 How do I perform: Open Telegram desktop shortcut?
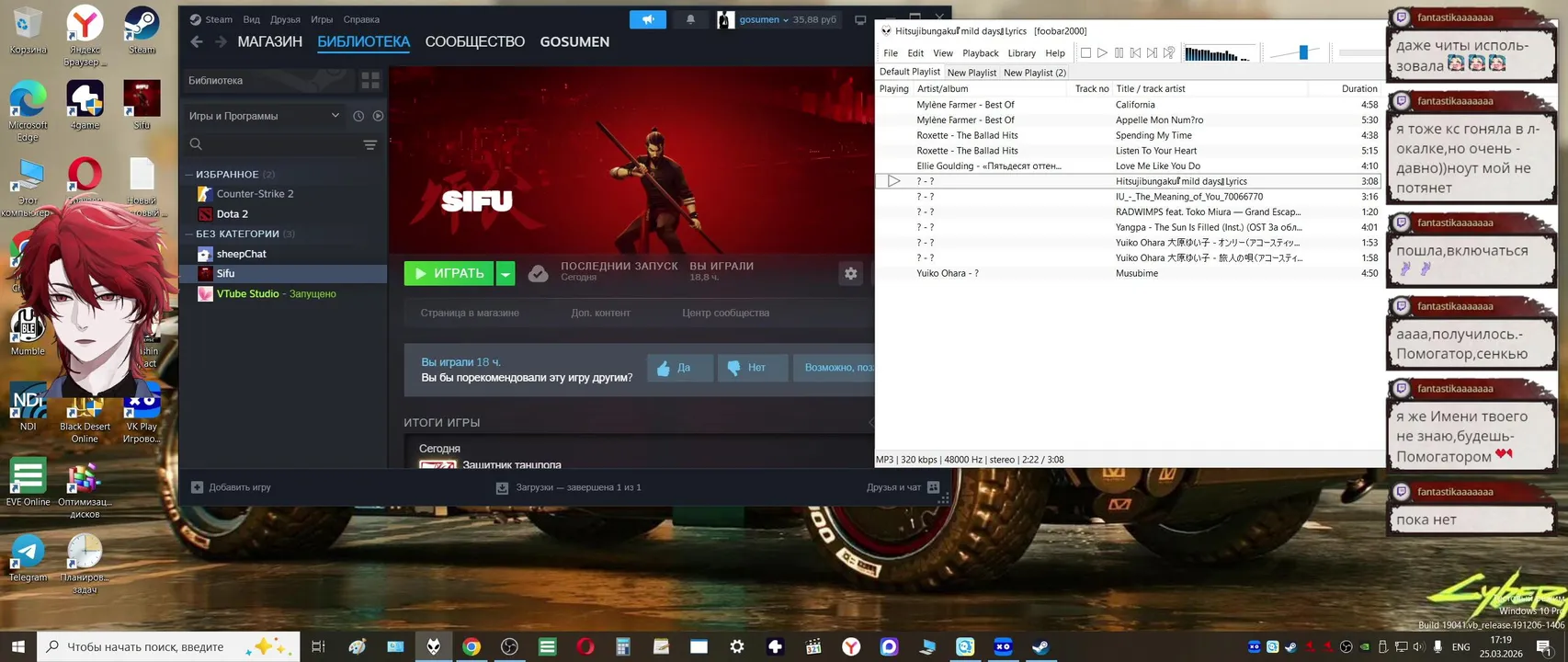(28, 559)
